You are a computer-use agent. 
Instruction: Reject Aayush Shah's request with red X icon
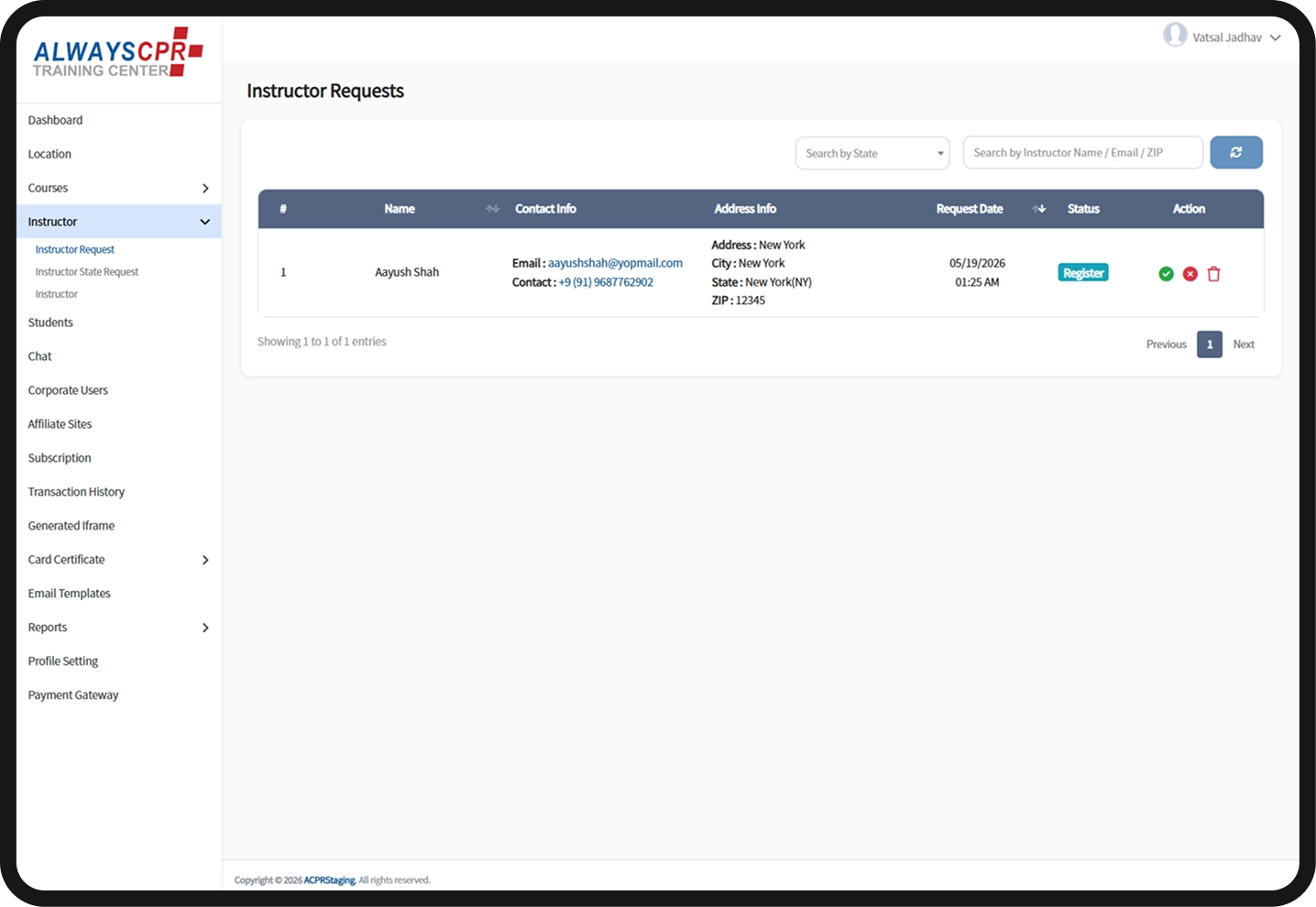coord(1190,274)
